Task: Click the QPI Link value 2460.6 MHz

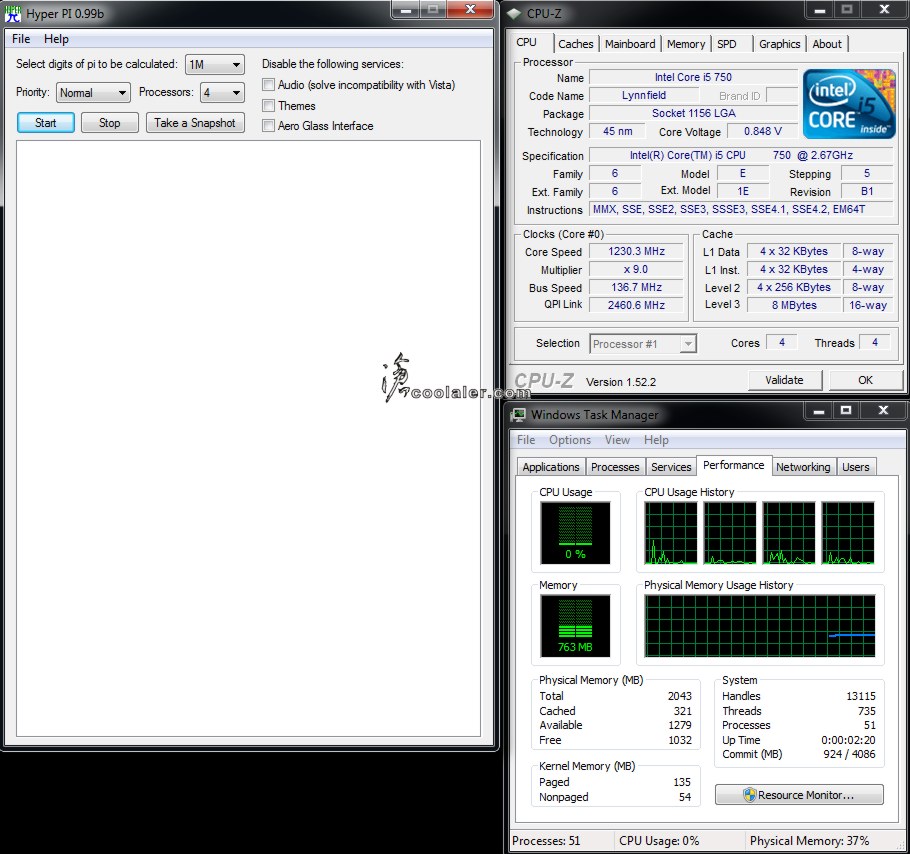Action: pos(636,305)
